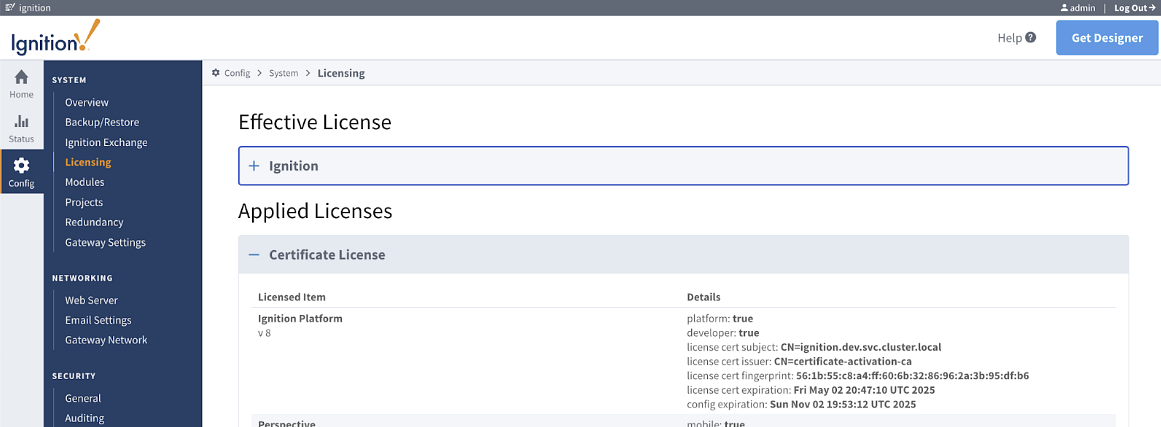Click the license cert subject value
Viewport: 1161px width, 427px height.
coord(860,347)
